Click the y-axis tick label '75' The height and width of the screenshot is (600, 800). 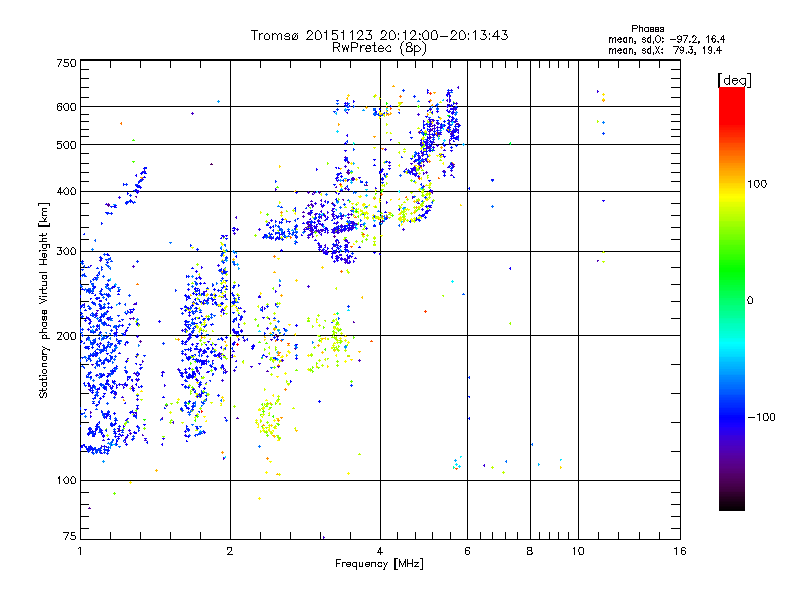pos(70,536)
